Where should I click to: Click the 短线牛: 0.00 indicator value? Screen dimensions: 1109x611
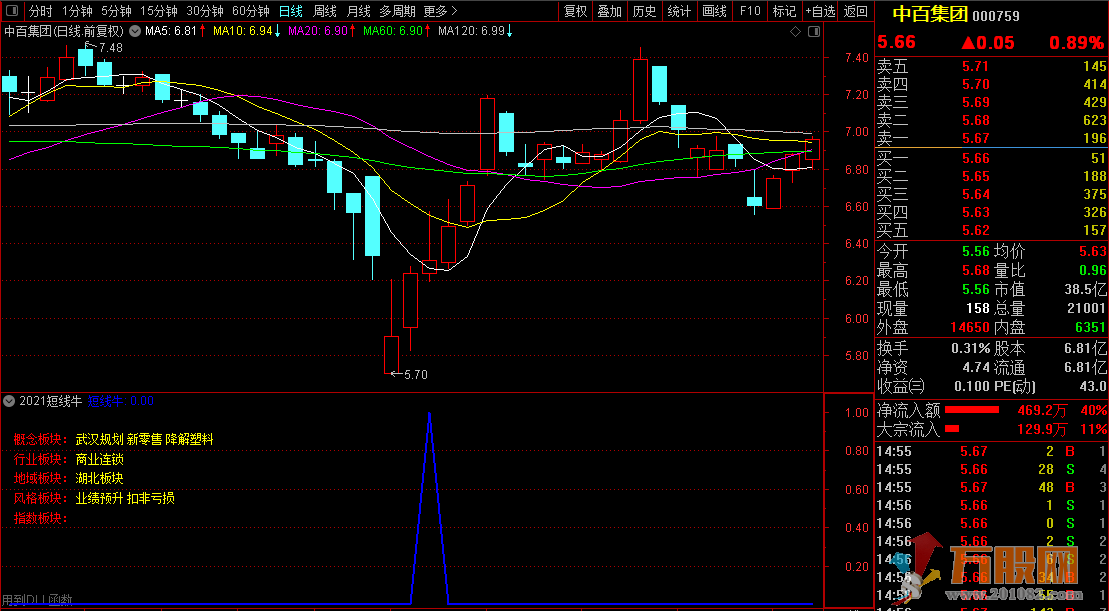[121, 401]
